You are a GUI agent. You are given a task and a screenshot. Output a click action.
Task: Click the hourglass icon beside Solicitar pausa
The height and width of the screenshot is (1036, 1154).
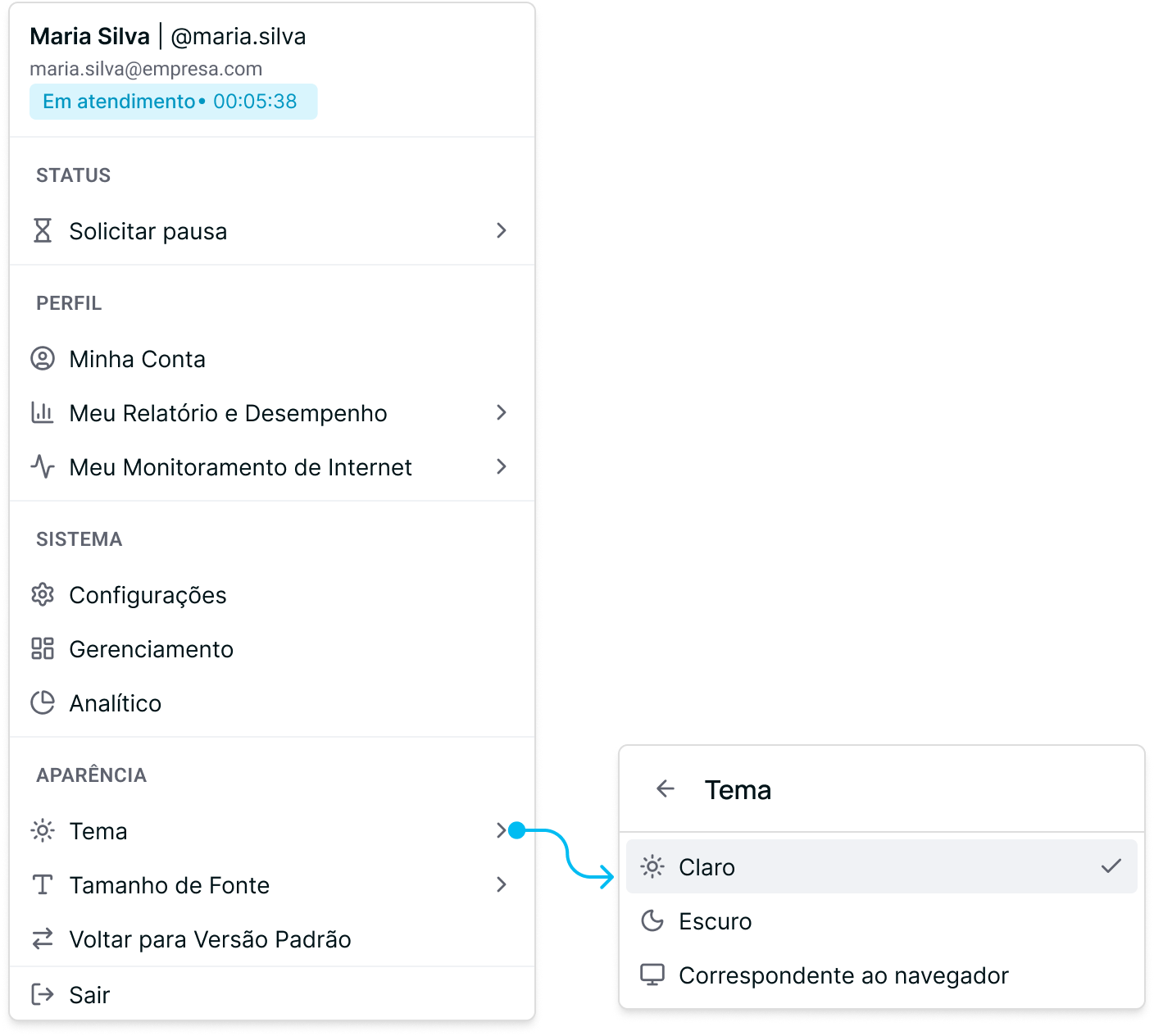[x=43, y=230]
